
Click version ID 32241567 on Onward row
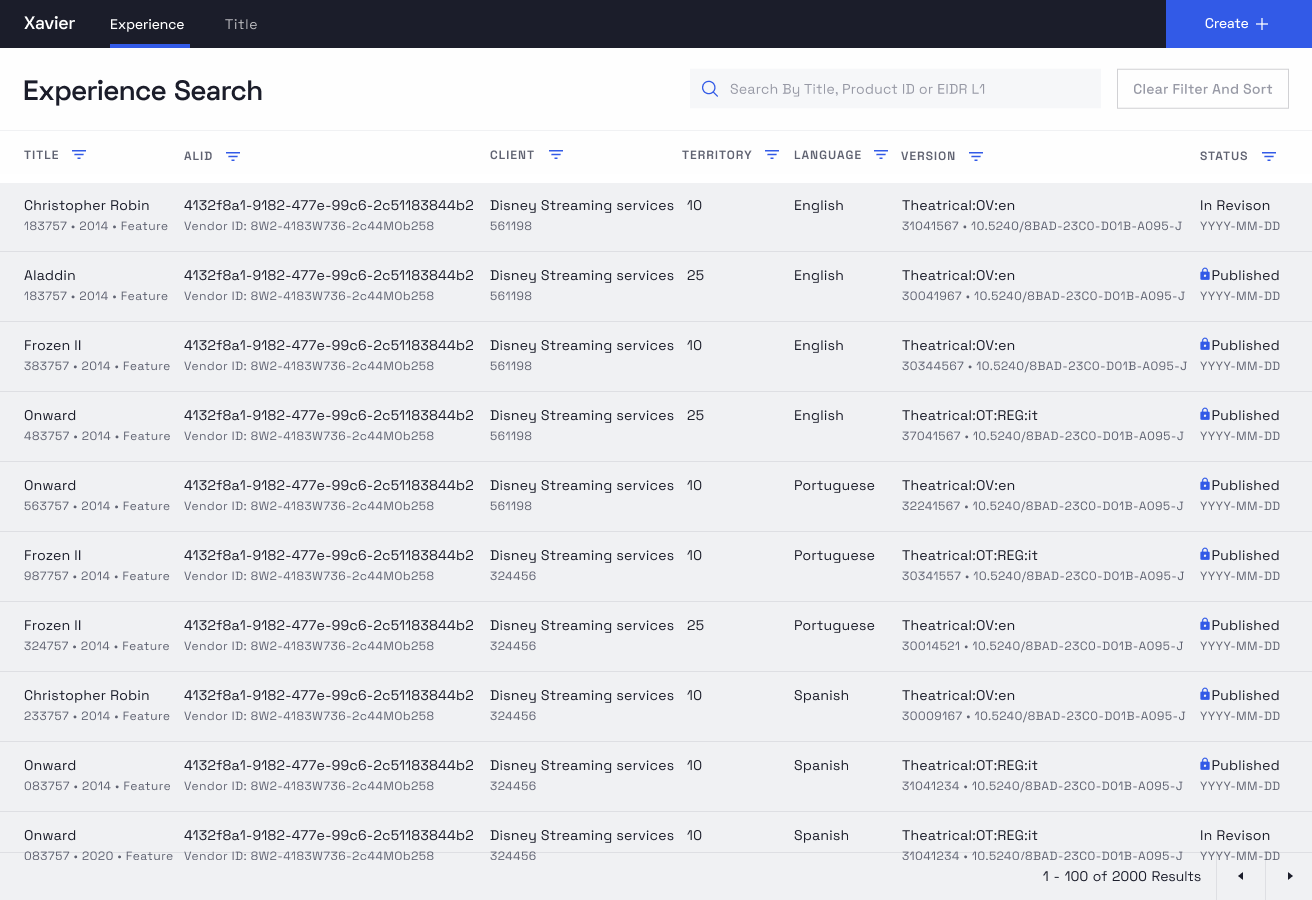932,506
